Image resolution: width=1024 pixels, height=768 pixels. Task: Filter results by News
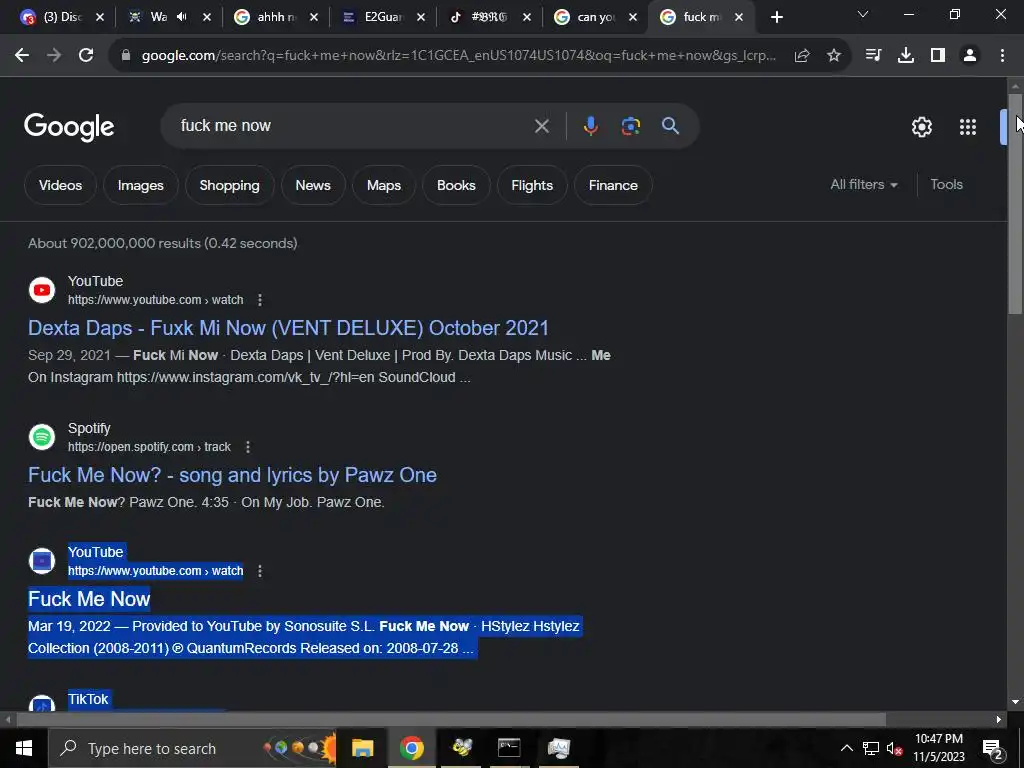click(x=313, y=185)
